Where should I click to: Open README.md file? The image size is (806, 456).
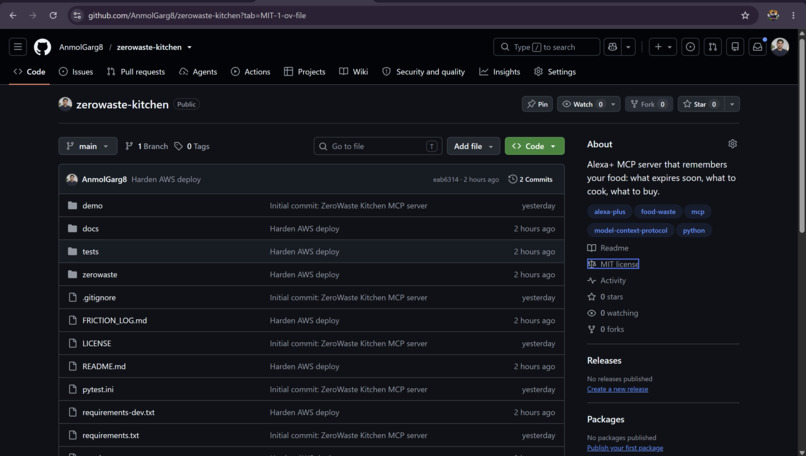104,366
